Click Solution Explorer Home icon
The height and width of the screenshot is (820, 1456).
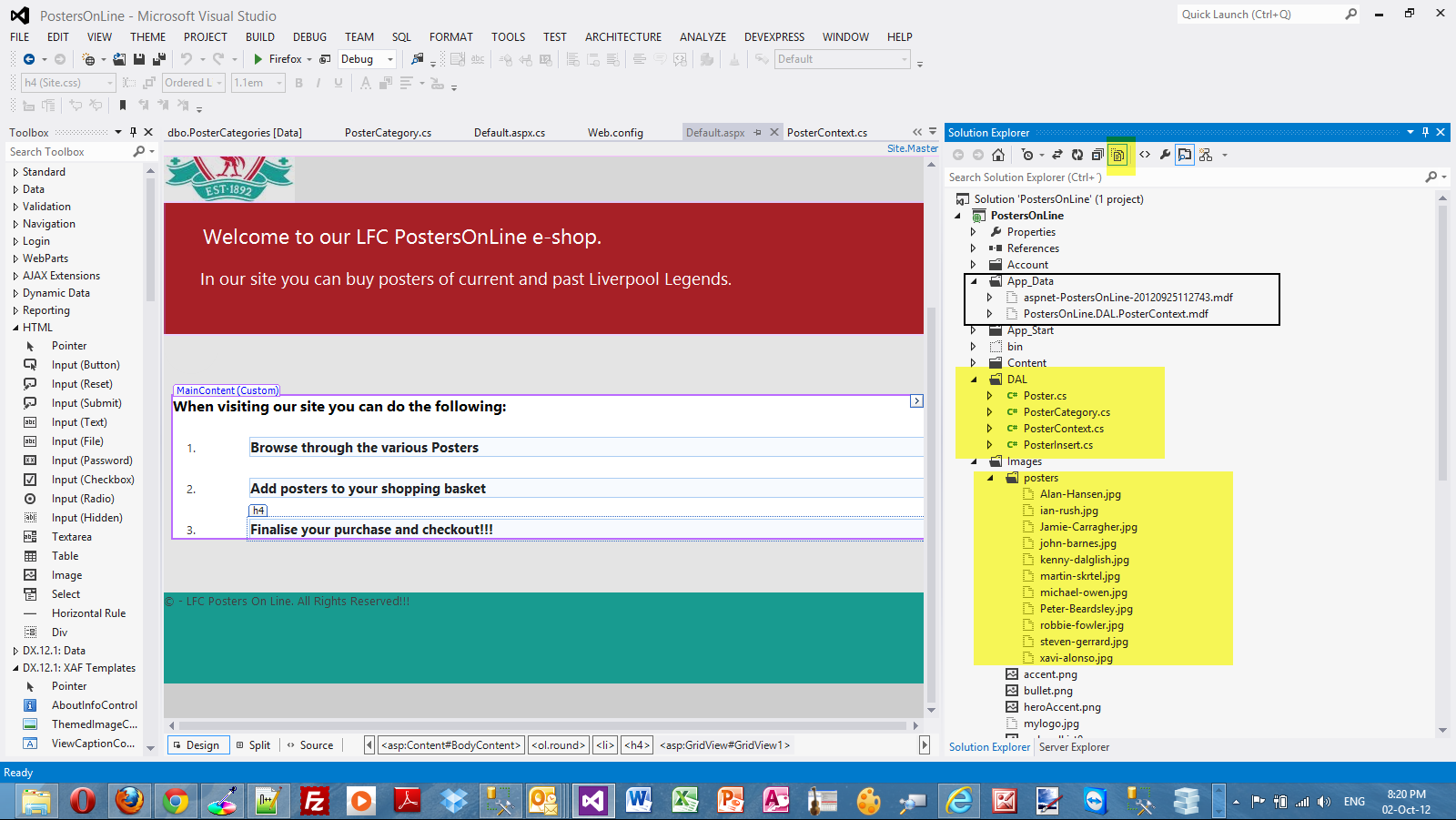coord(998,155)
